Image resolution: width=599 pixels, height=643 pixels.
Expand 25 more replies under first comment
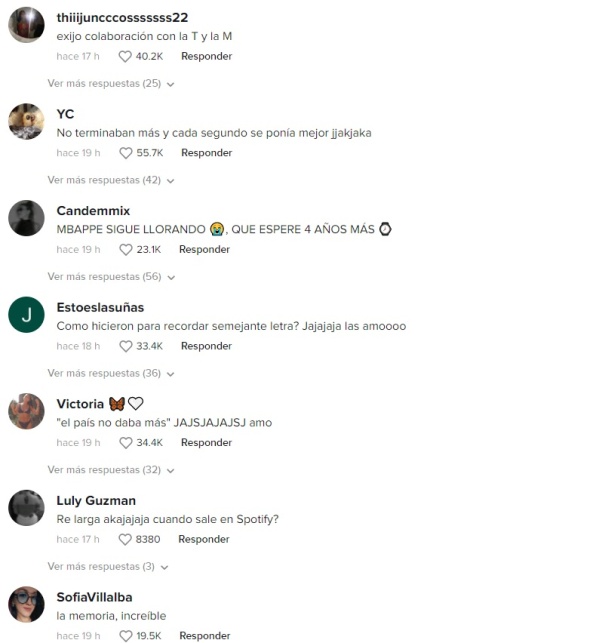pyautogui.click(x=111, y=84)
